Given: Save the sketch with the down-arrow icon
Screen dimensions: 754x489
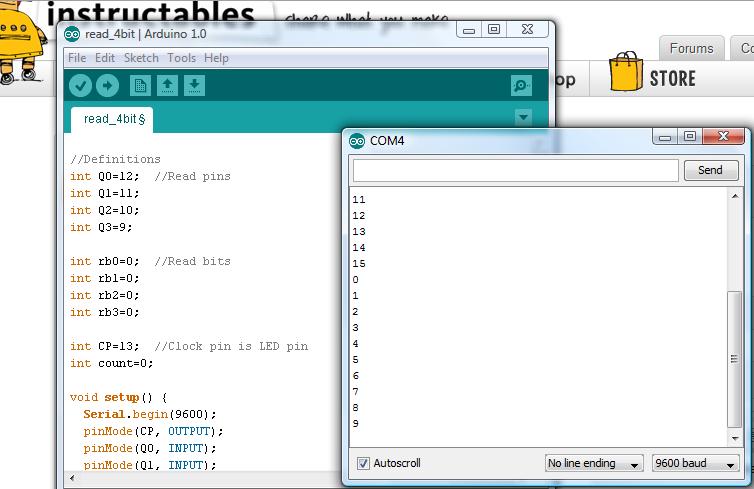Looking at the screenshot, I should pos(194,86).
